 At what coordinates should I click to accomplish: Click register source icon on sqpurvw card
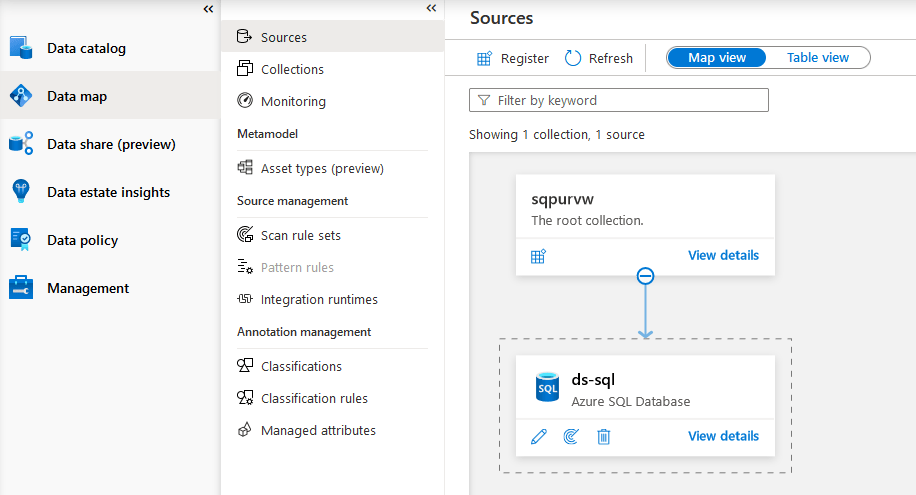pyautogui.click(x=539, y=256)
